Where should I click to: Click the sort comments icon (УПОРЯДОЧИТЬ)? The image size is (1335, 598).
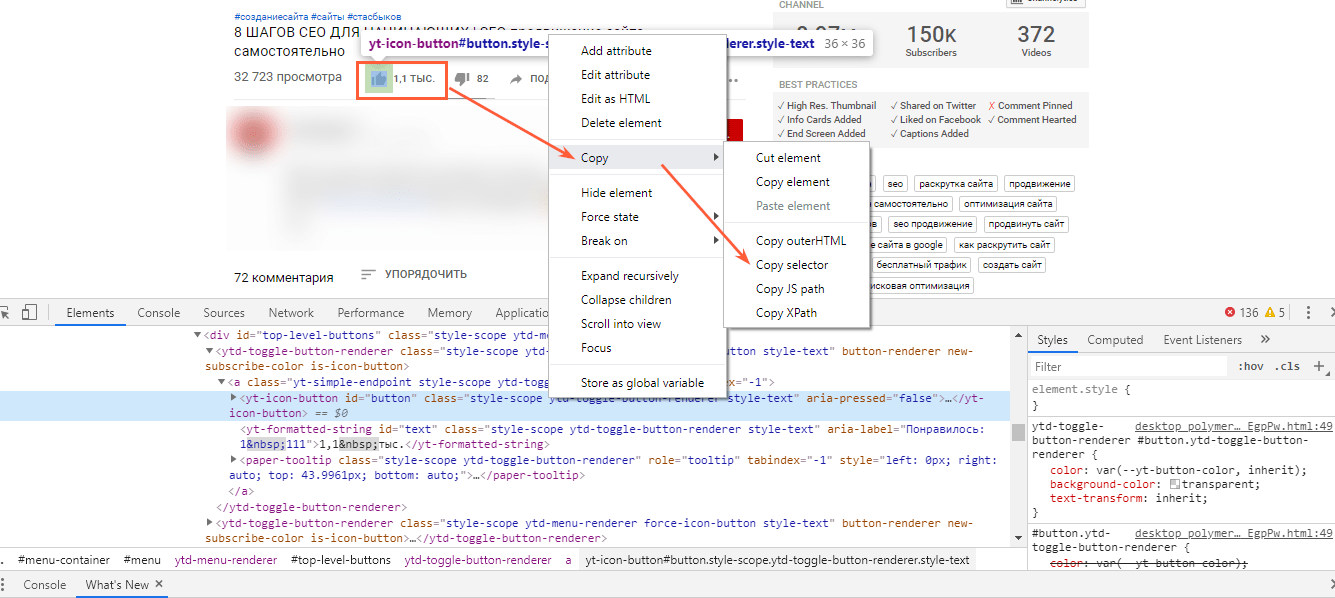click(368, 274)
